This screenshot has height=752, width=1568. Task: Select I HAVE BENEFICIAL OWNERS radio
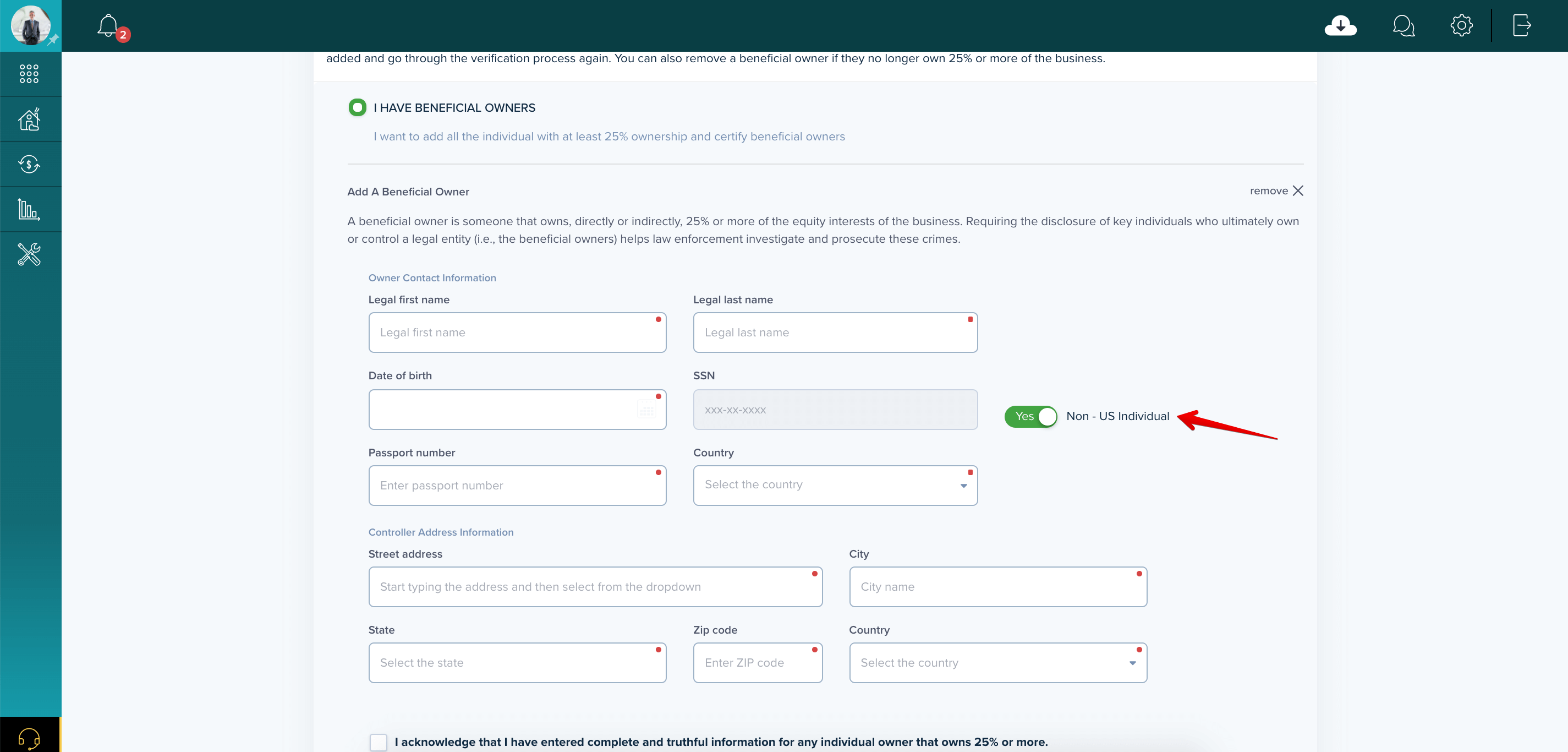pos(357,108)
